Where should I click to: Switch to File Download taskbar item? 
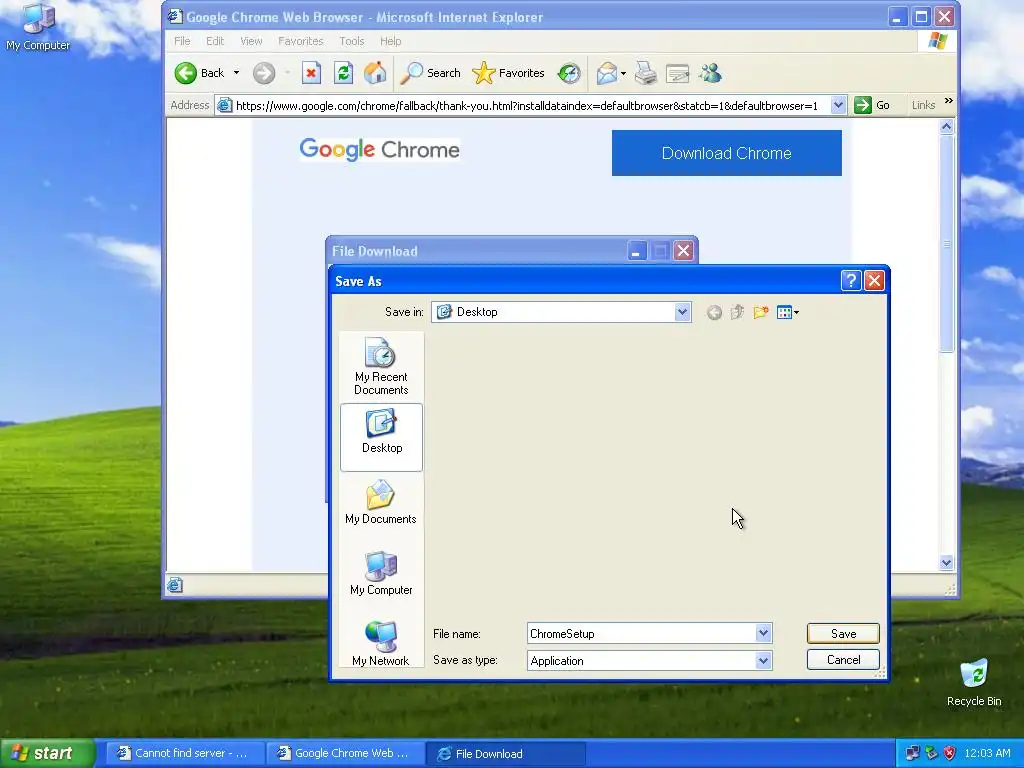(x=505, y=754)
